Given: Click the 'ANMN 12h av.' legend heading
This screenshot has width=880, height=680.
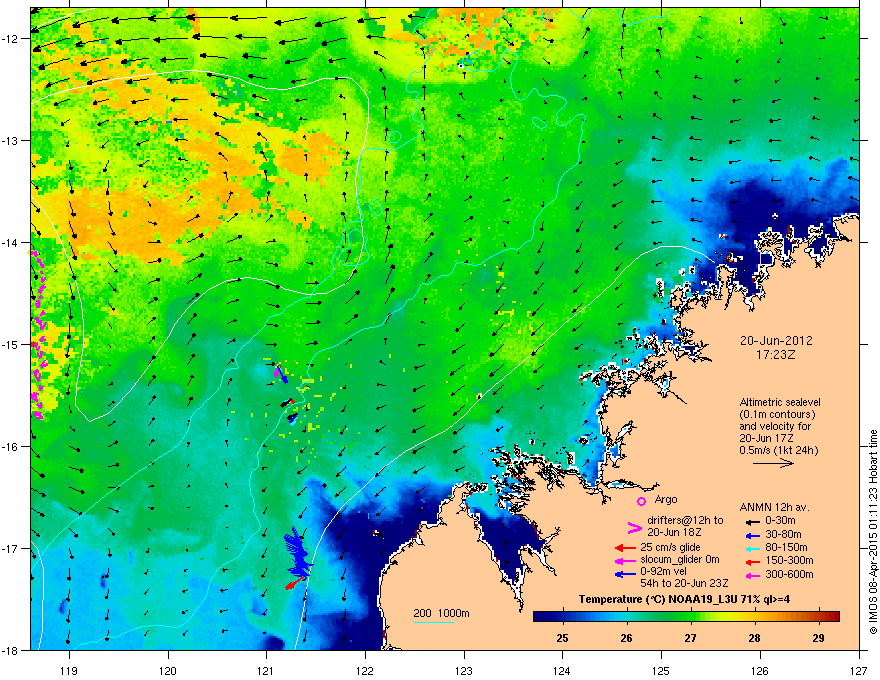Looking at the screenshot, I should [x=774, y=508].
